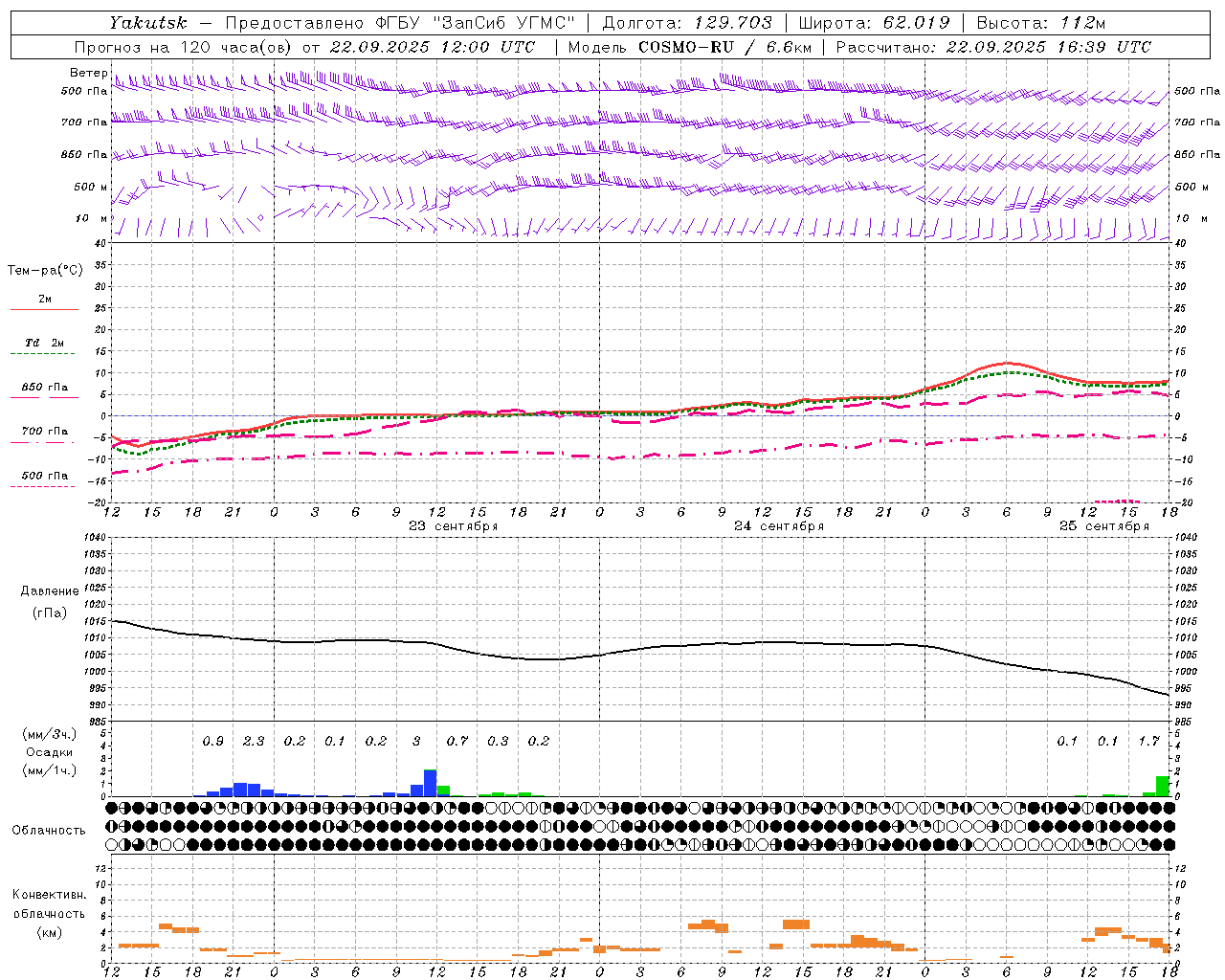Click the 24 сентября date label

point(778,526)
